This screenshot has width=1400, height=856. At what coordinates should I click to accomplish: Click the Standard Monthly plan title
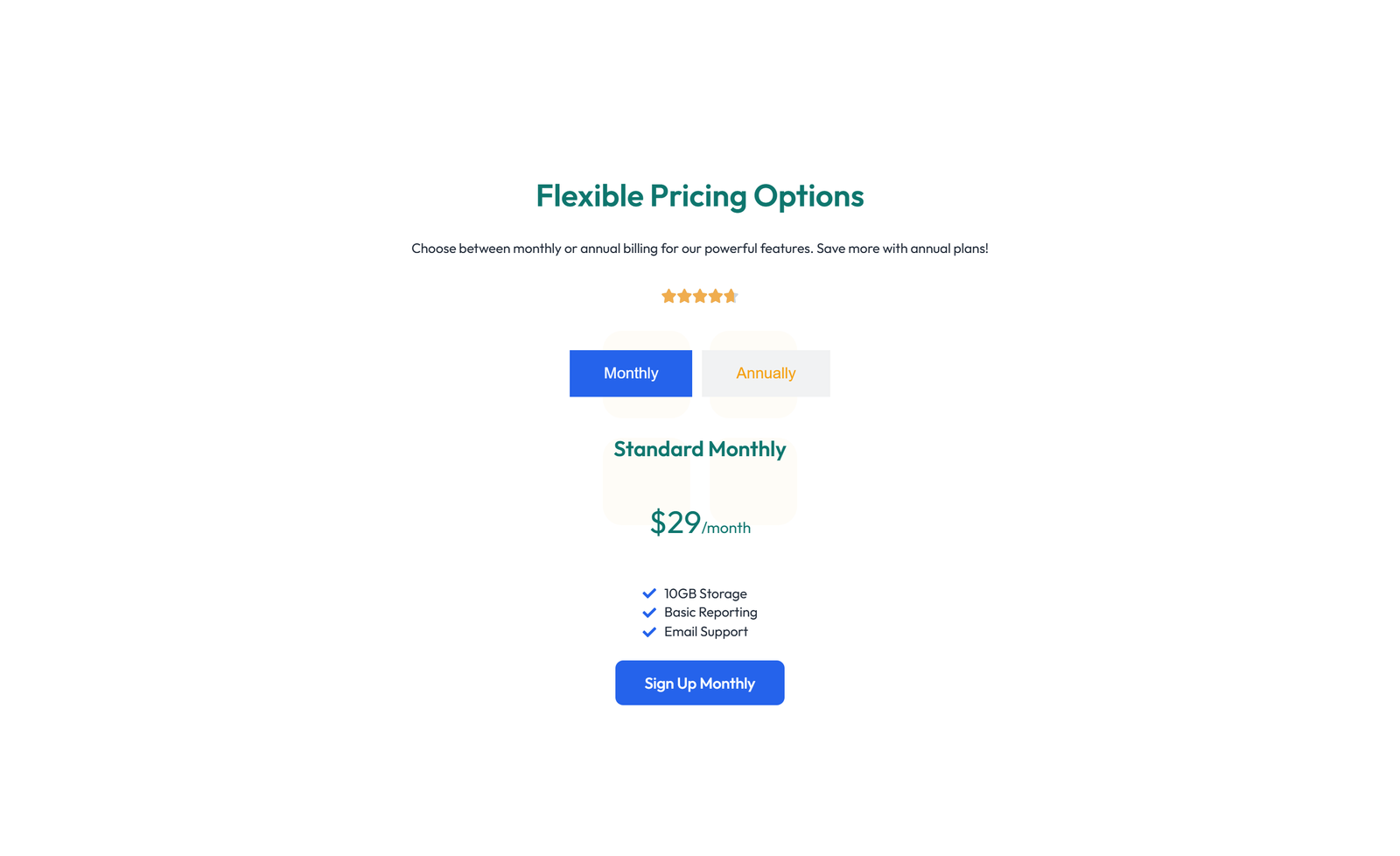[x=699, y=448]
